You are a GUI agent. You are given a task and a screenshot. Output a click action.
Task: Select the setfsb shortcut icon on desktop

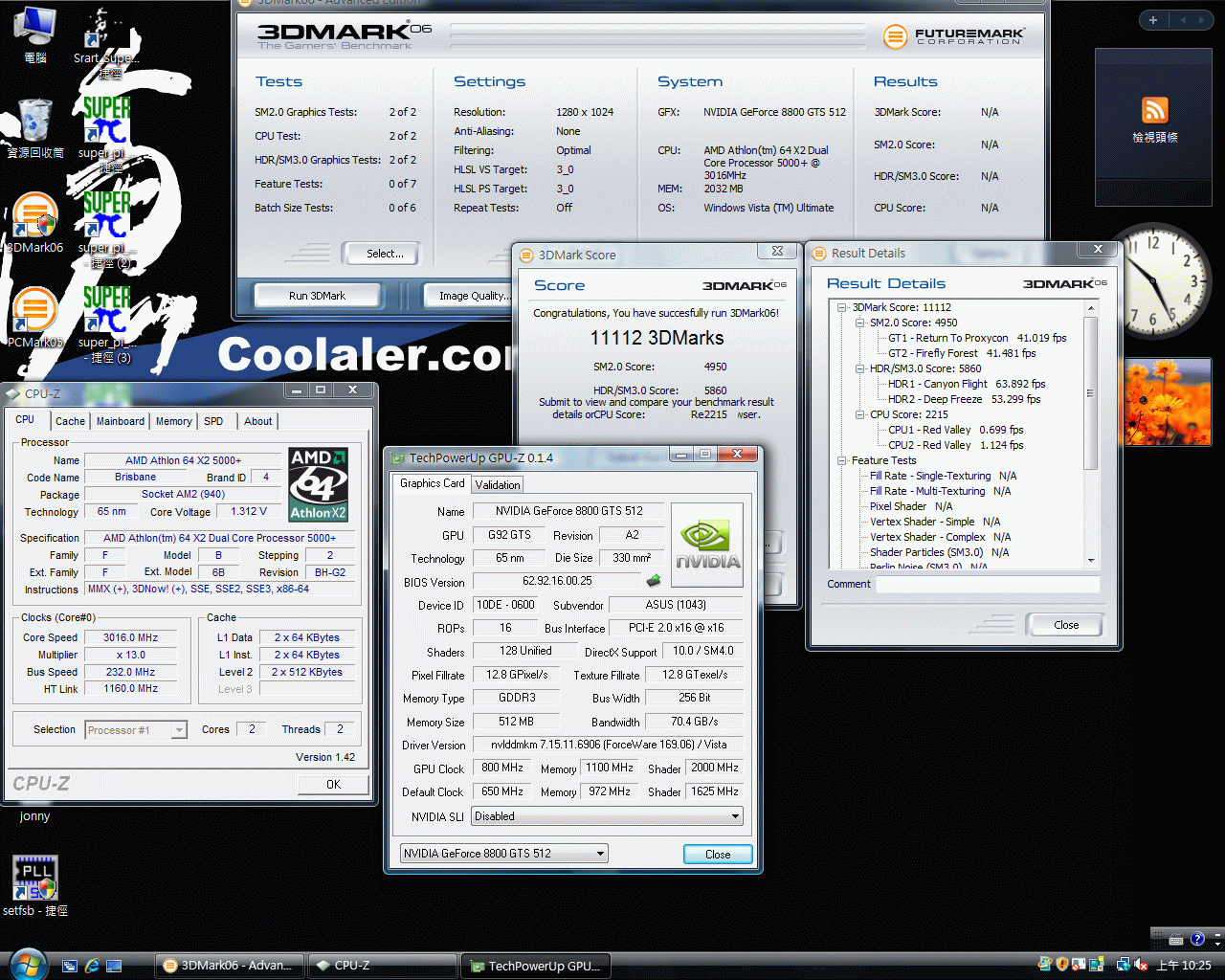(x=35, y=886)
